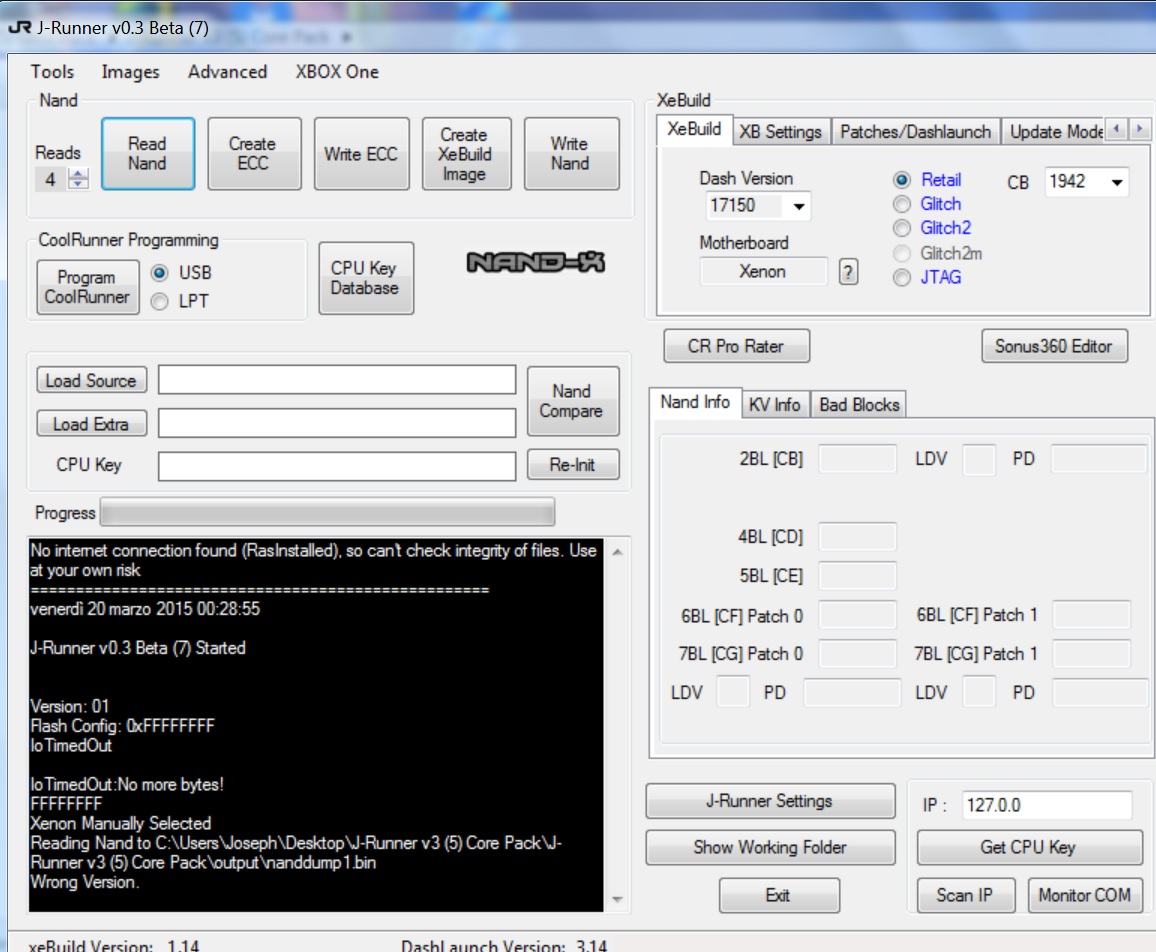Click the Get CPU Key button
The width and height of the screenshot is (1156, 952).
click(1029, 847)
